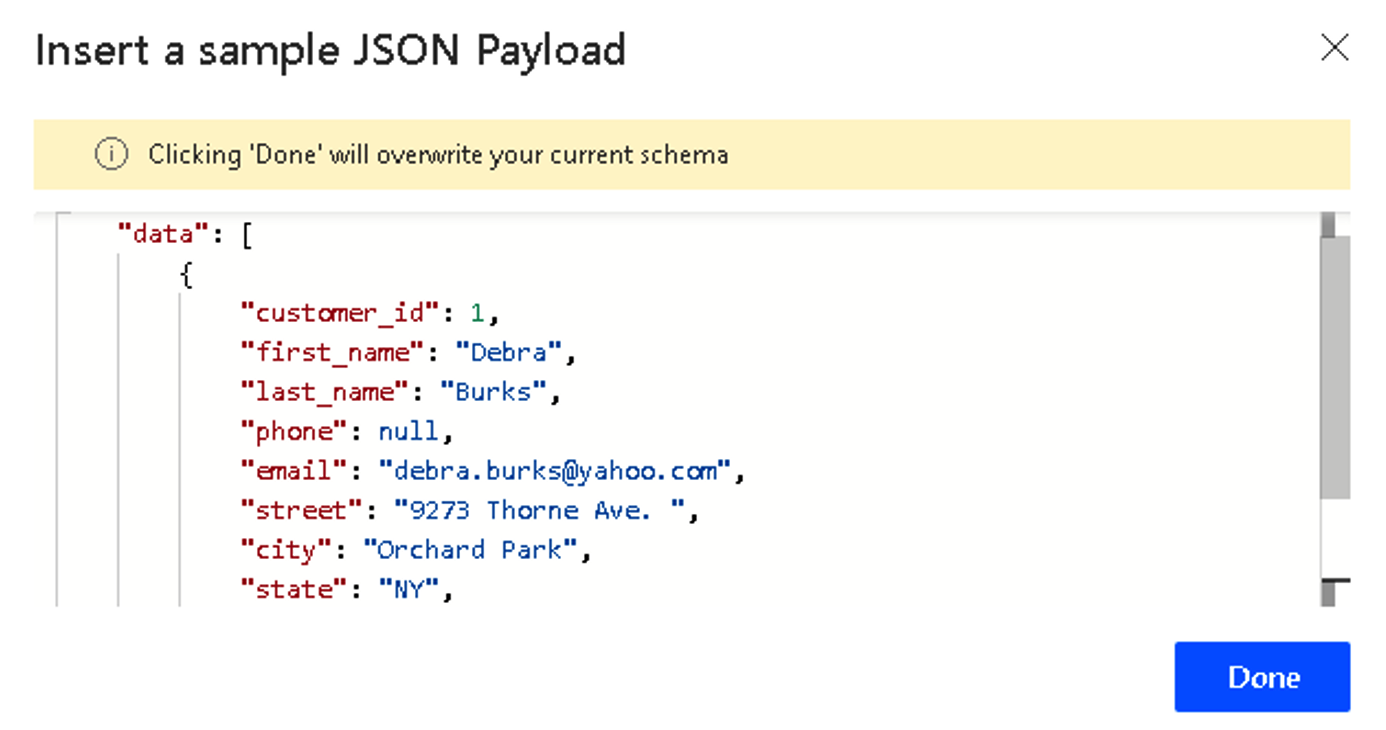Close the Insert a sample JSON Payload dialog
Image resolution: width=1386 pixels, height=730 pixels.
tap(1334, 47)
